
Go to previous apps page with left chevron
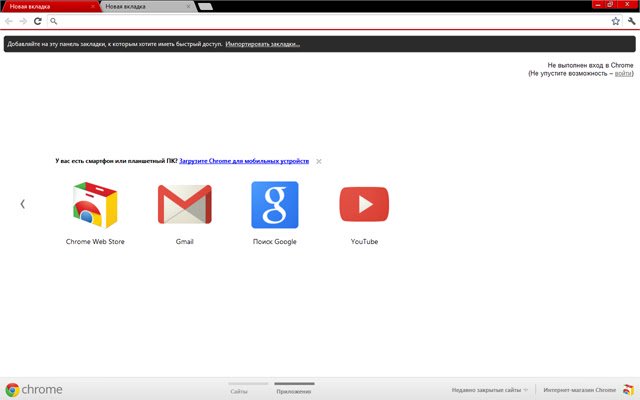pos(22,204)
